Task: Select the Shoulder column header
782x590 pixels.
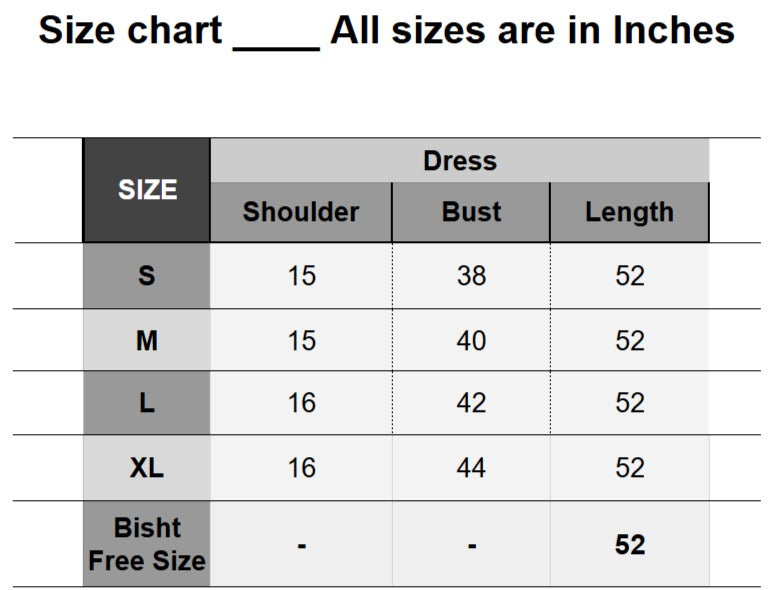Action: [x=301, y=212]
